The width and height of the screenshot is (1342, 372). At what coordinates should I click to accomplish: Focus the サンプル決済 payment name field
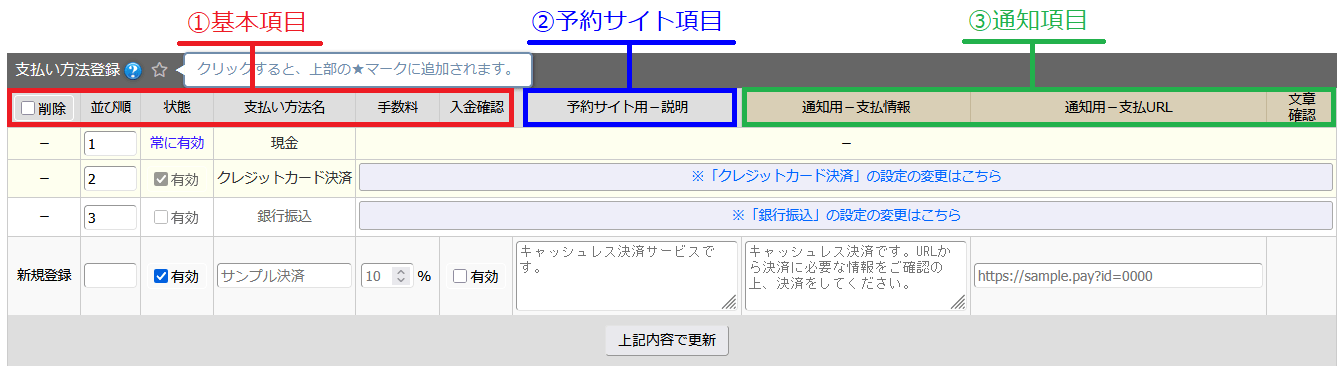285,276
